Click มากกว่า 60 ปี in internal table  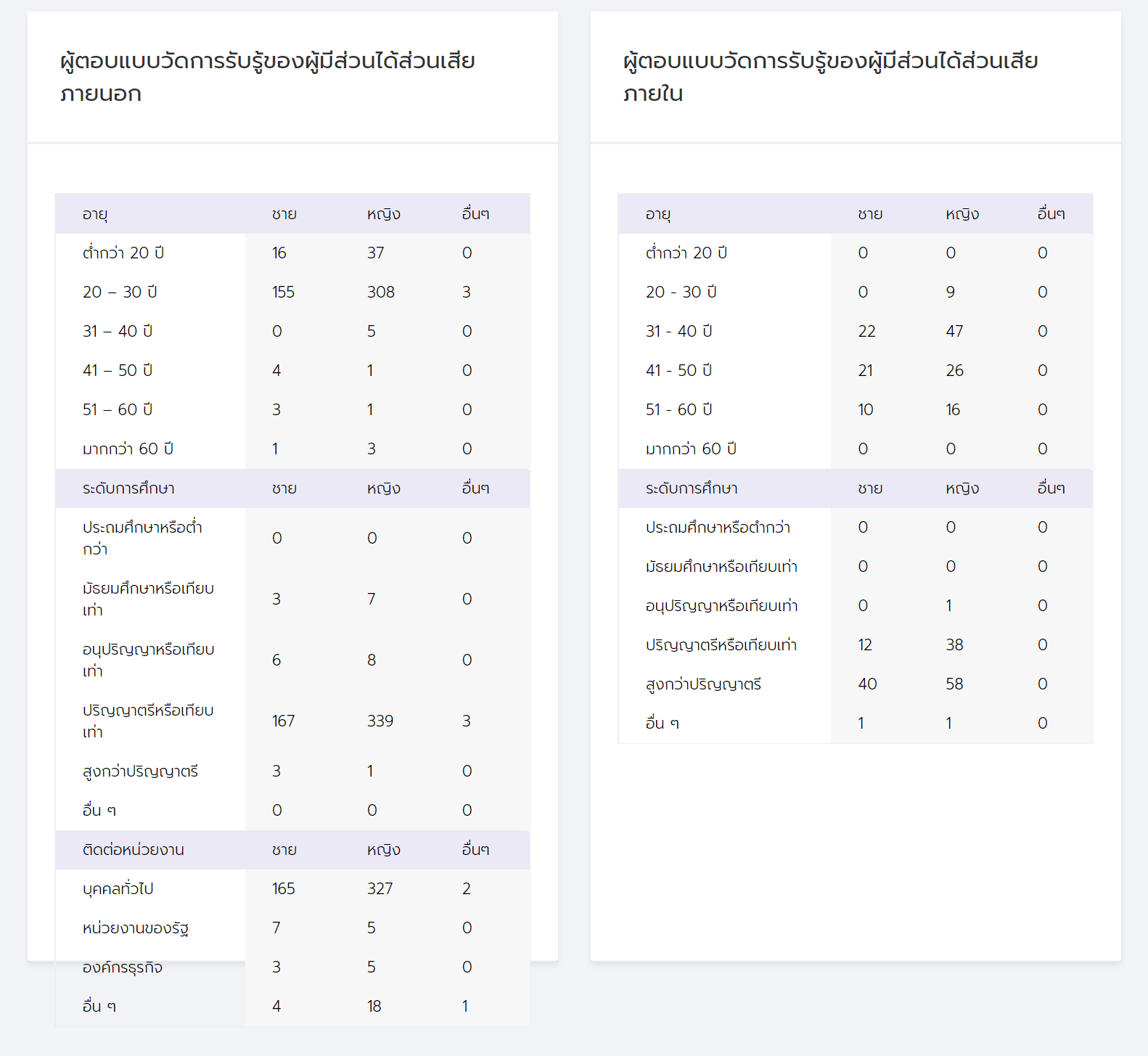click(x=691, y=449)
